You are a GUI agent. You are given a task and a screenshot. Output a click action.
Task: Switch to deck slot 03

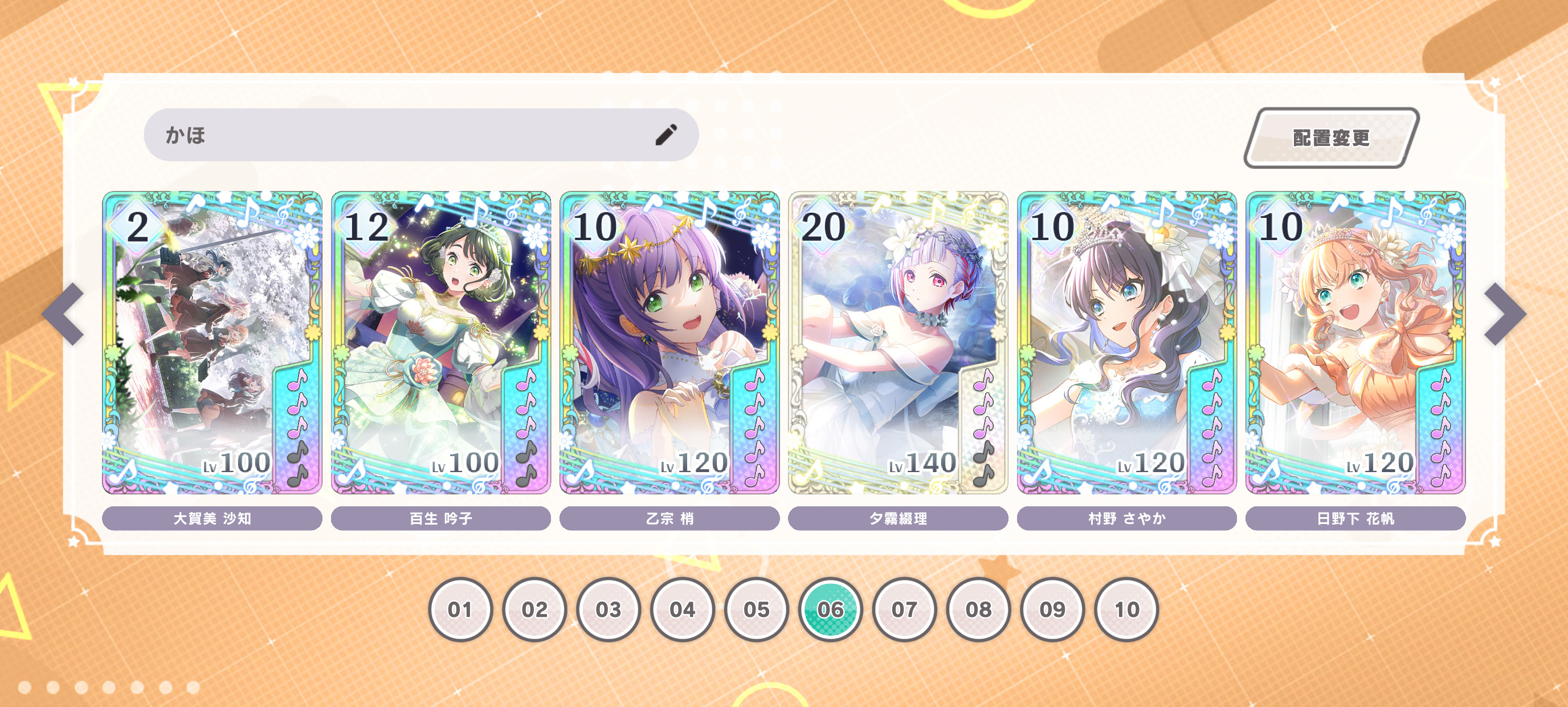608,609
